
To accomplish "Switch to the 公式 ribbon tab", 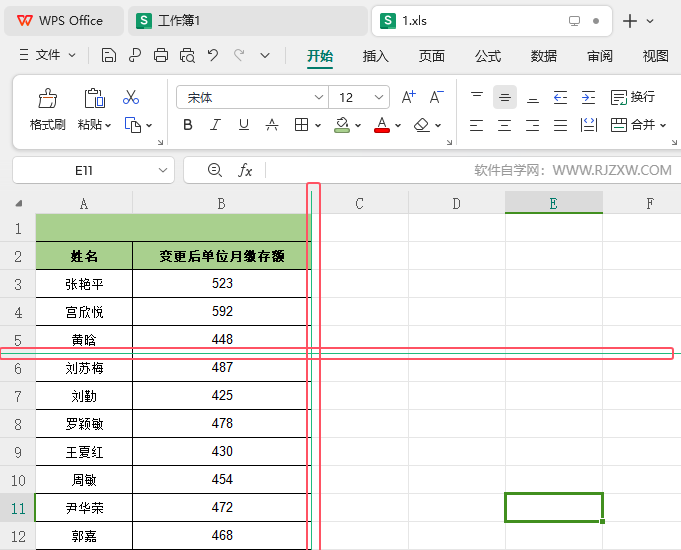I will (x=488, y=56).
